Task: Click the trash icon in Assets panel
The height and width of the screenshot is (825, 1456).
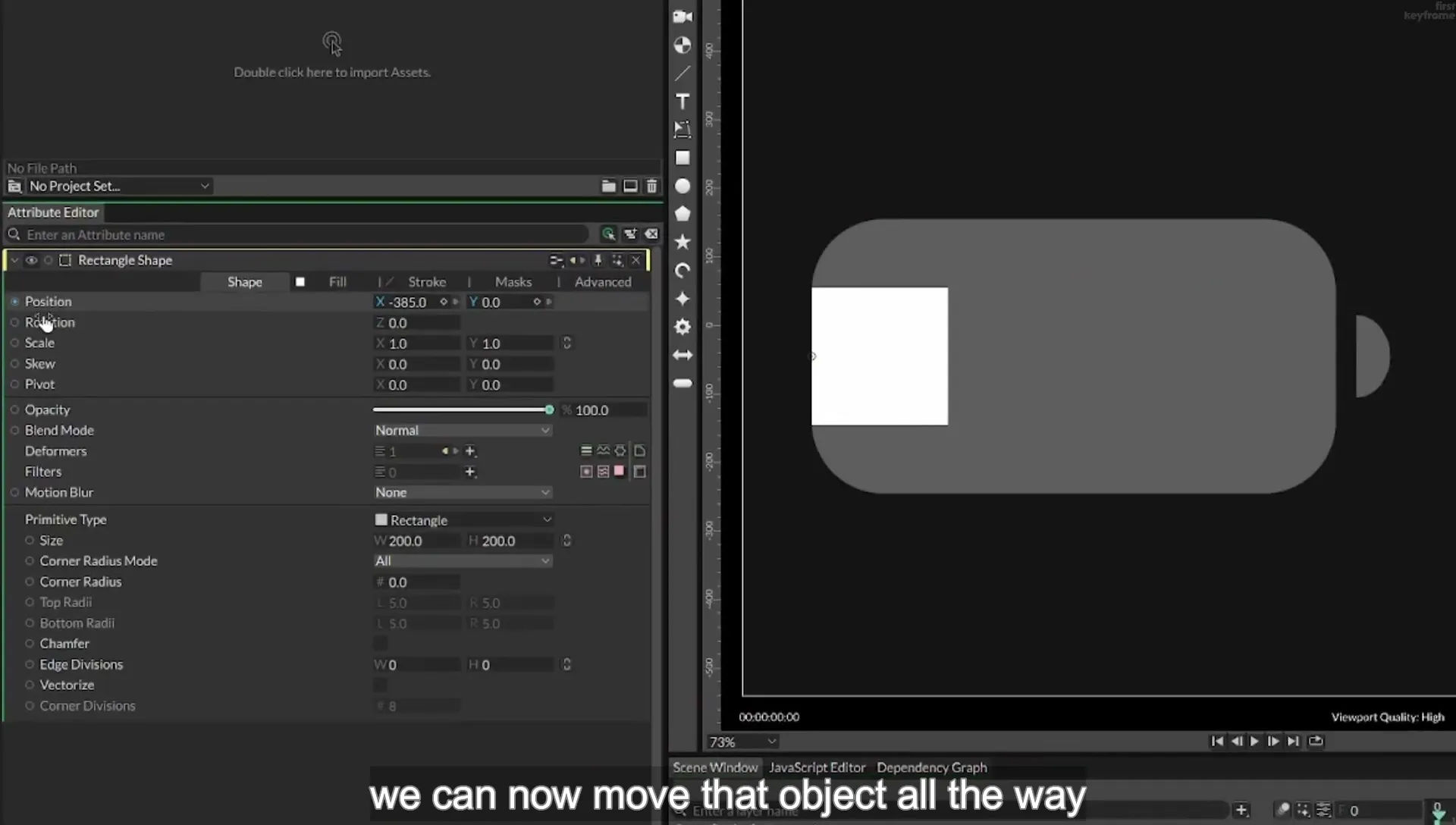Action: [x=651, y=186]
